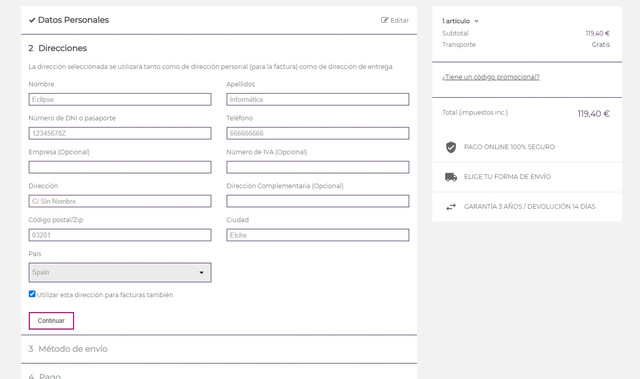The width and height of the screenshot is (640, 379).
Task: Untick 'Utilizar esta dirección para facturas también'
Action: [32, 294]
